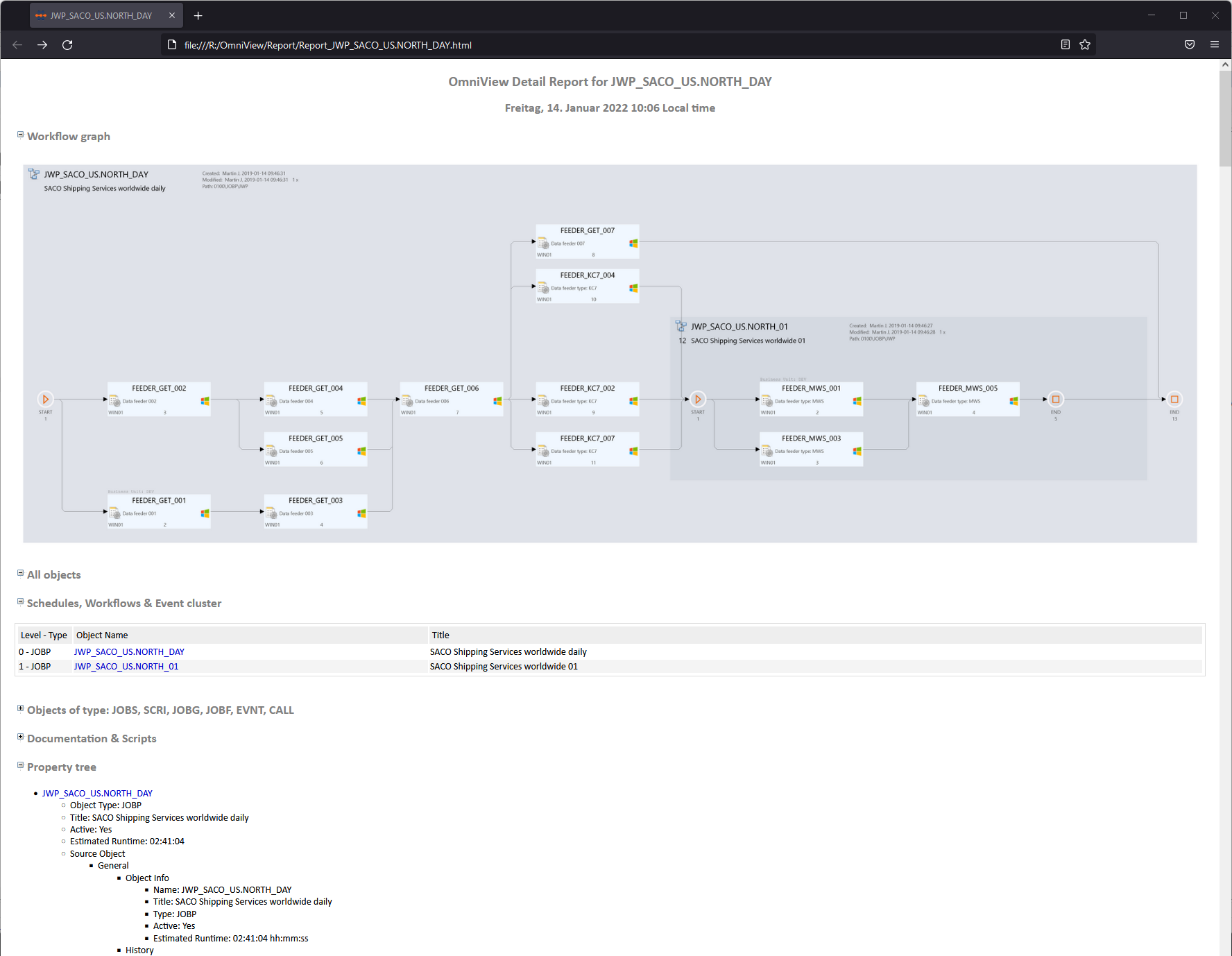Image resolution: width=1232 pixels, height=956 pixels.
Task: Click the START icon inside the NORTH_01 sub-workflow
Action: coord(698,399)
